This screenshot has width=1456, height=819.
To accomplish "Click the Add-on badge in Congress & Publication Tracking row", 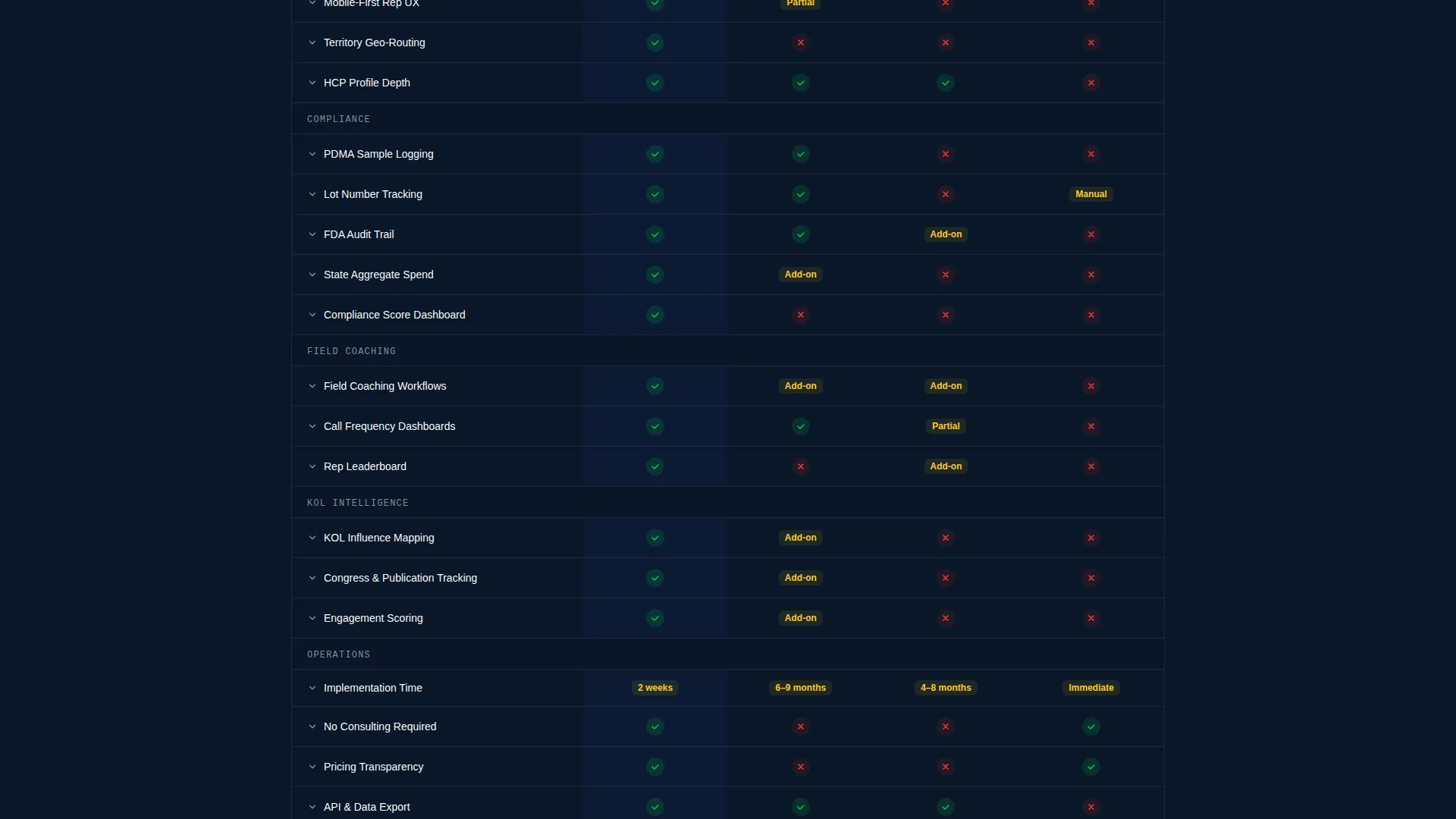I will 801,578.
